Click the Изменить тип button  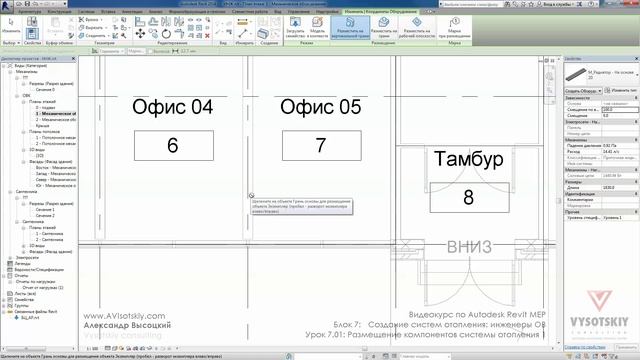pyautogui.click(x=620, y=91)
